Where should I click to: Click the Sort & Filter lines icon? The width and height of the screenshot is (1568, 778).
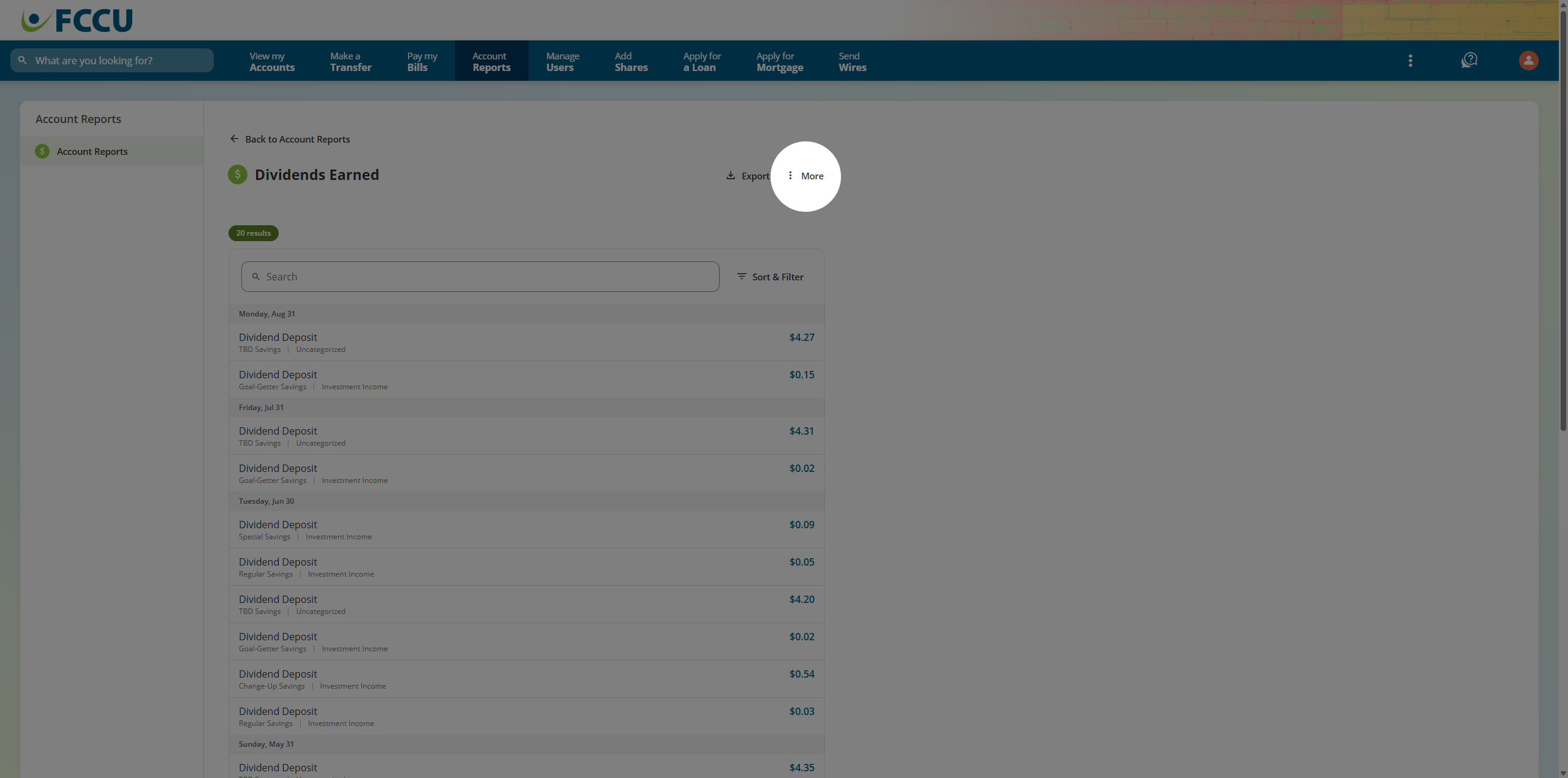pyautogui.click(x=742, y=277)
